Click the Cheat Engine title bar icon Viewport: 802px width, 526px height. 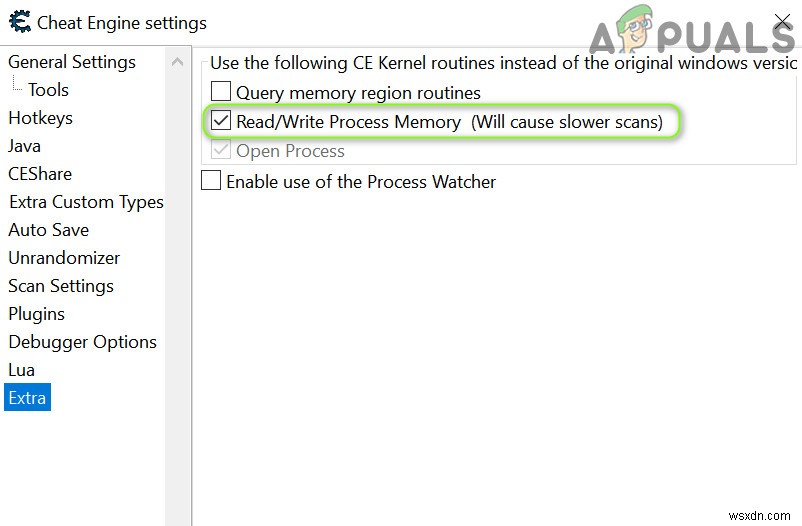[19, 22]
